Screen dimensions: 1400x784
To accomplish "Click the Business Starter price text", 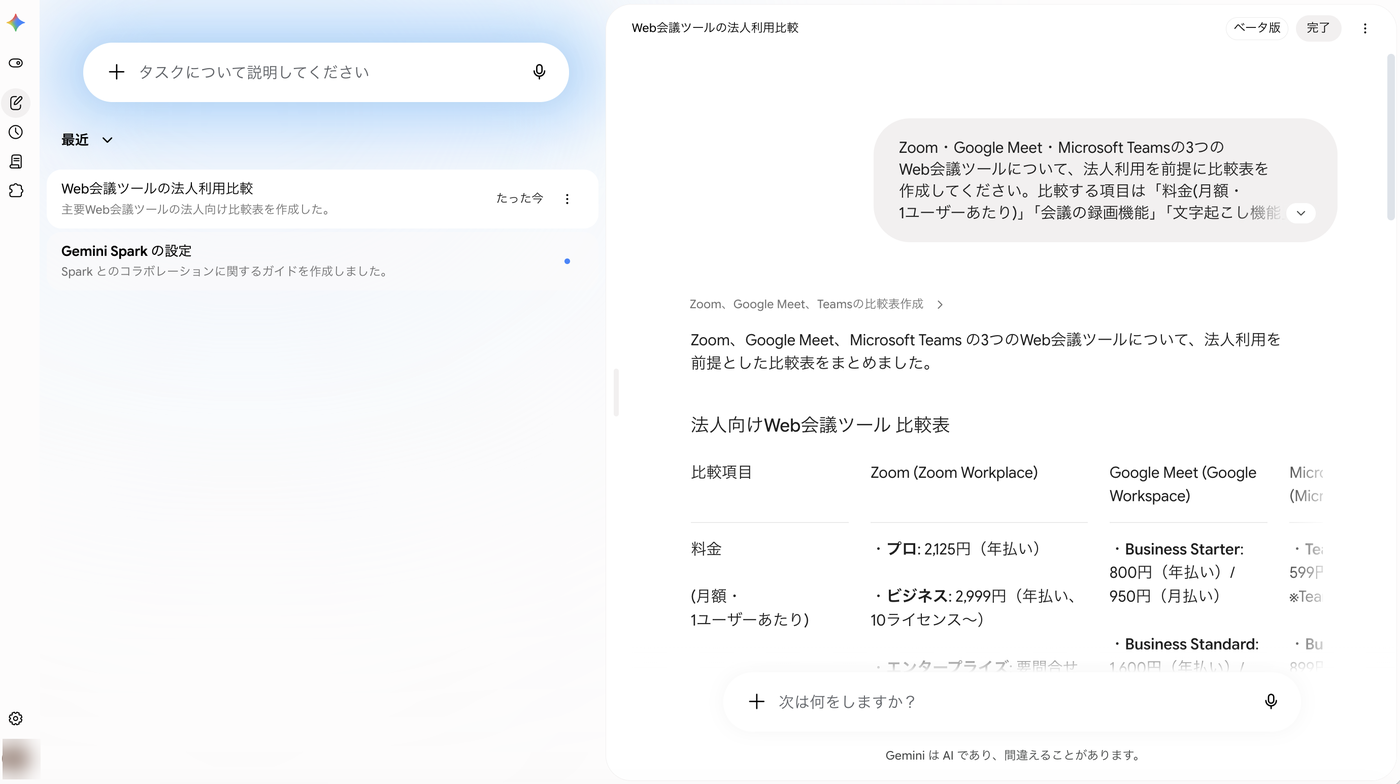I will [1178, 573].
